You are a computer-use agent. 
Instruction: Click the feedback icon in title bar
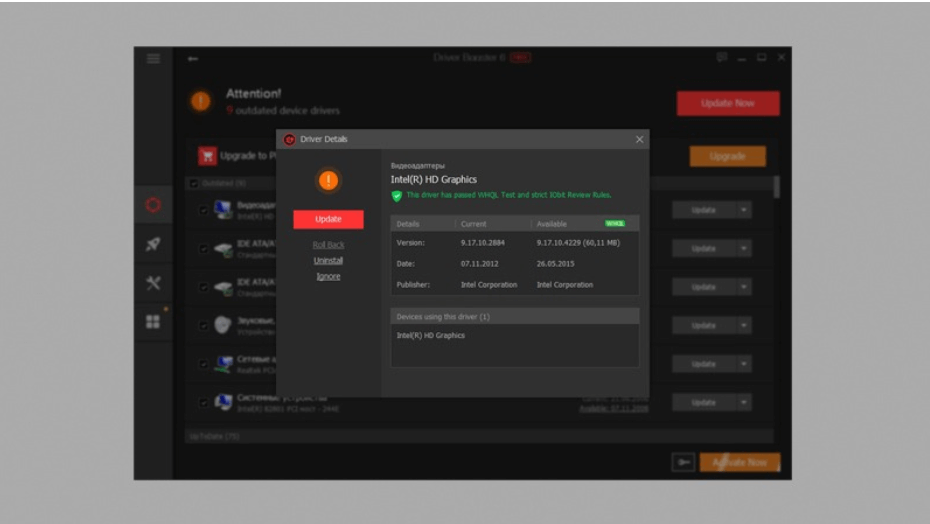pos(722,58)
